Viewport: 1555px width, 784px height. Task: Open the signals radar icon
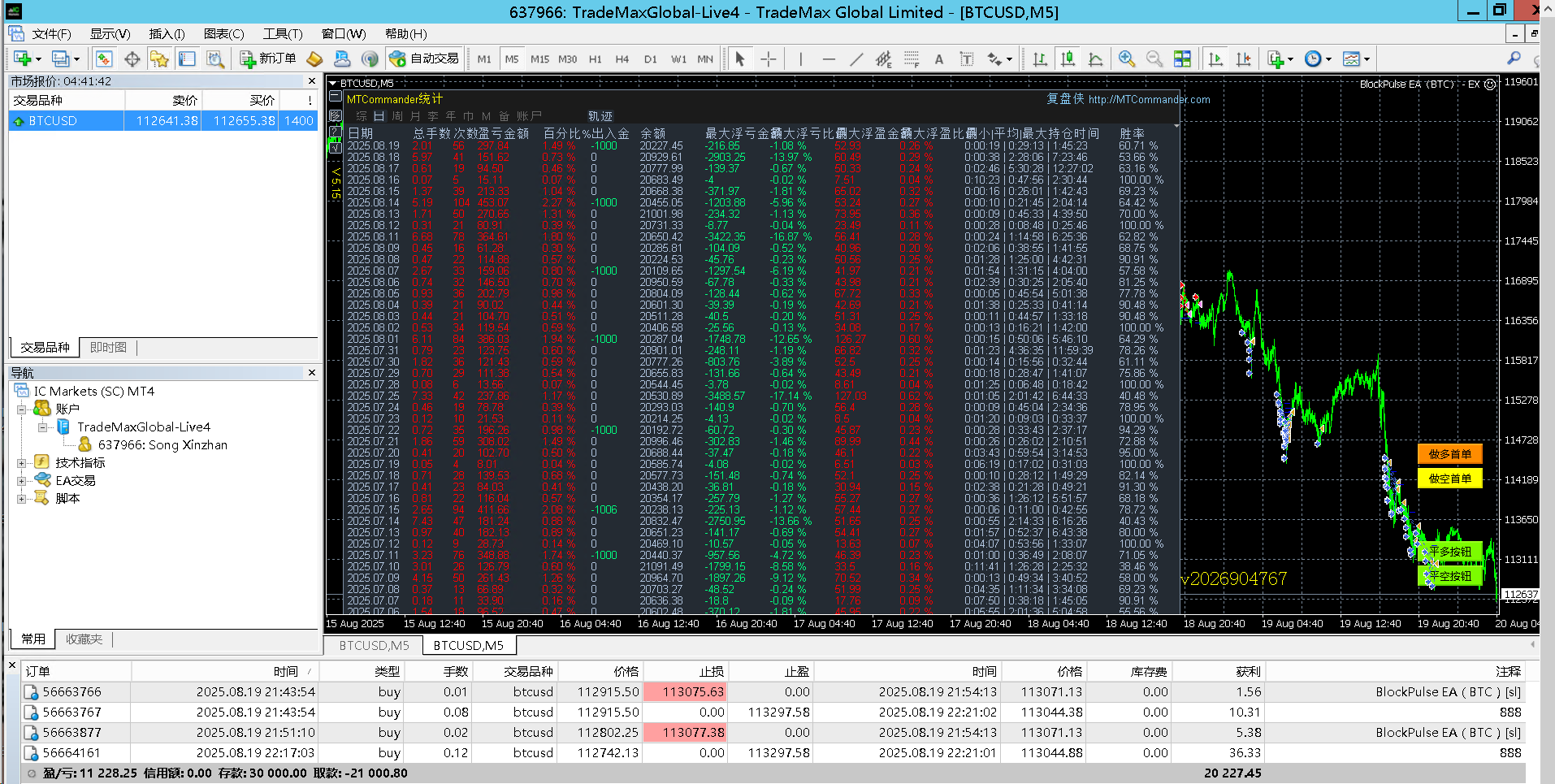[370, 58]
